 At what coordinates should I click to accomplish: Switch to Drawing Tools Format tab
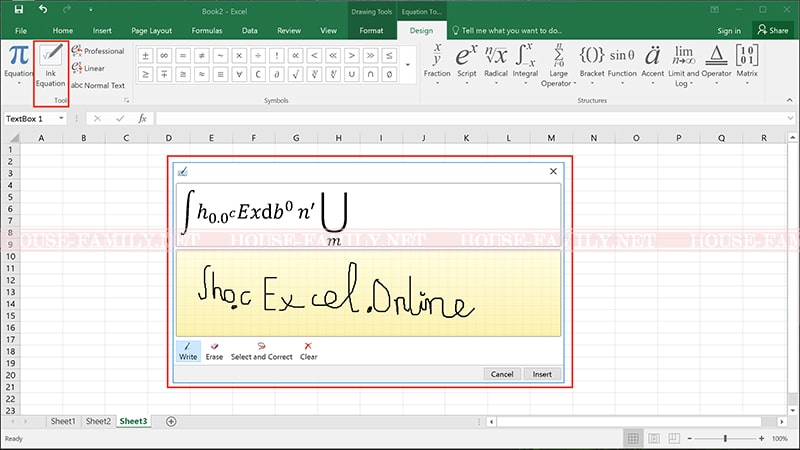(x=371, y=31)
